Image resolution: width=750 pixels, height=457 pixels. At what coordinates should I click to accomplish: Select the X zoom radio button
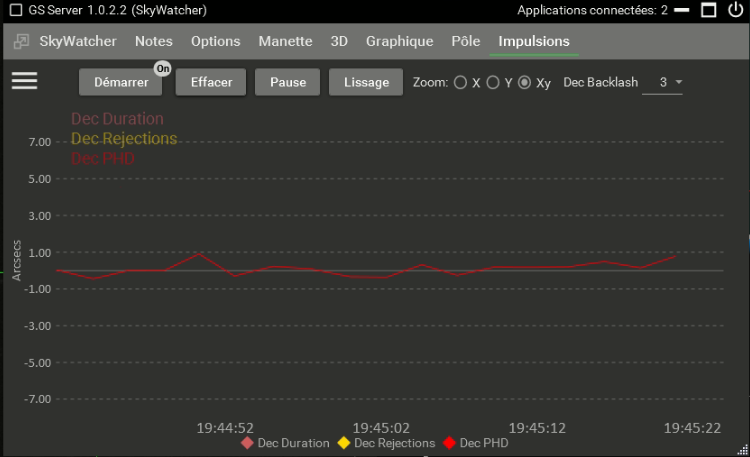coord(460,82)
